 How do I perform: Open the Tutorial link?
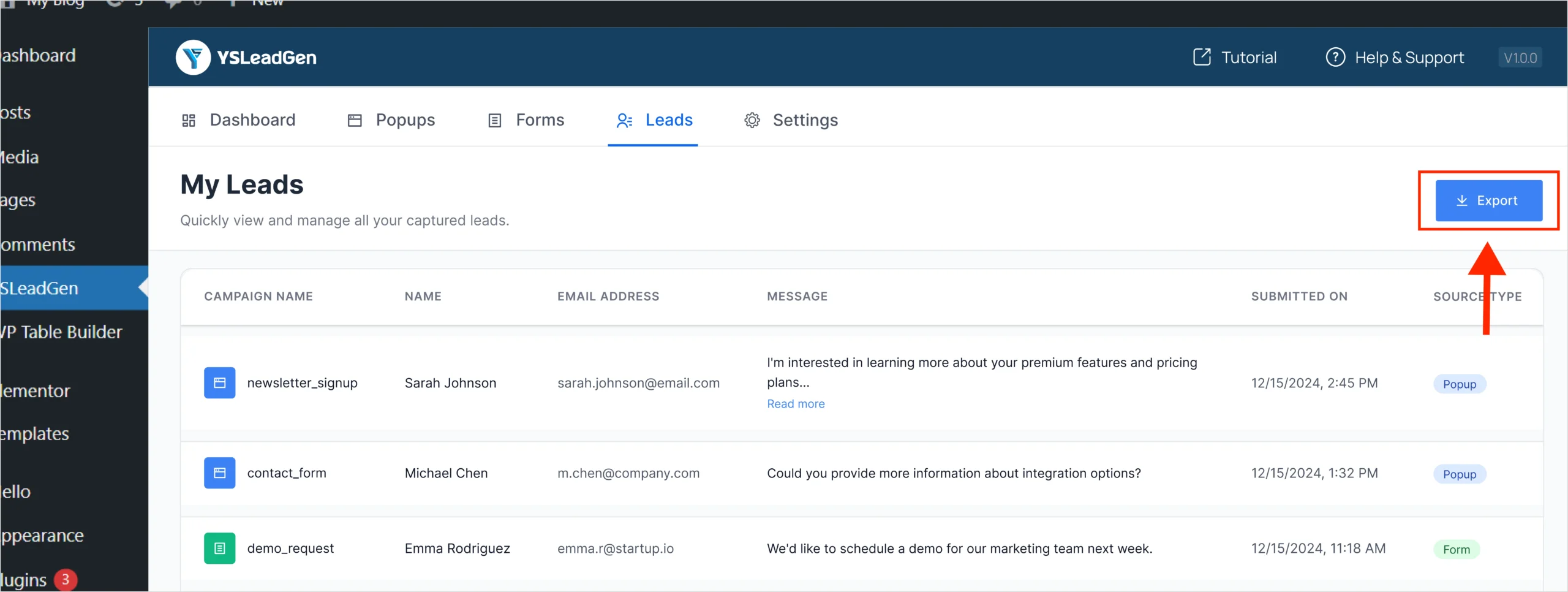1235,58
